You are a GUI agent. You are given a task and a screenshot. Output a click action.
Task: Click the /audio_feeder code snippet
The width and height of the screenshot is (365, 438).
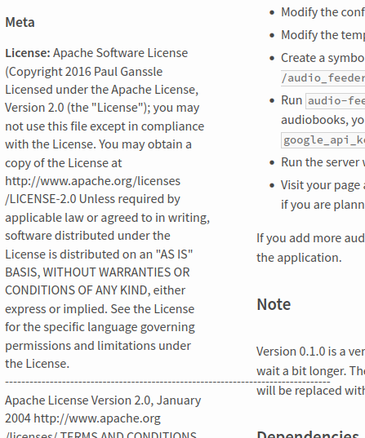(323, 78)
